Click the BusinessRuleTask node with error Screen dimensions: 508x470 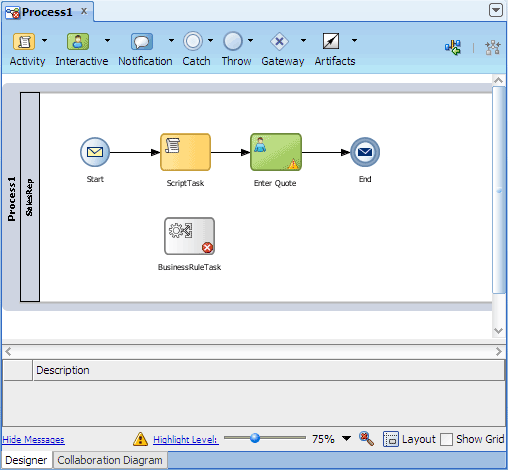(x=189, y=236)
